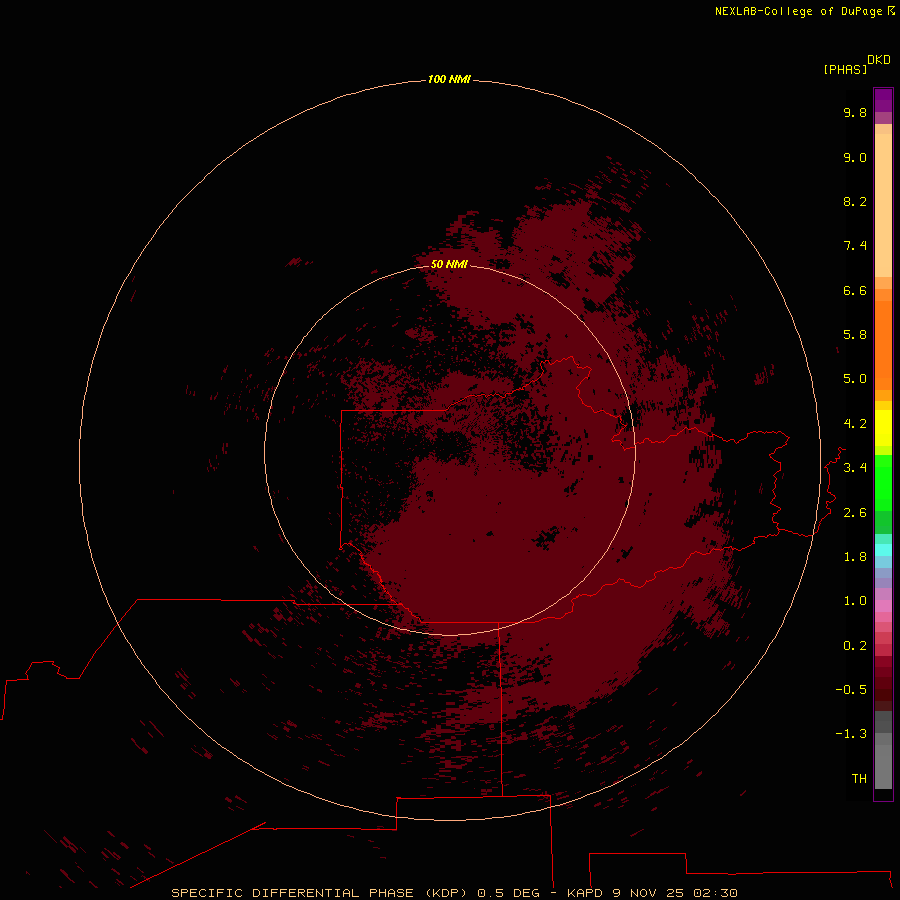Click the purple top segment of color bar

[883, 100]
